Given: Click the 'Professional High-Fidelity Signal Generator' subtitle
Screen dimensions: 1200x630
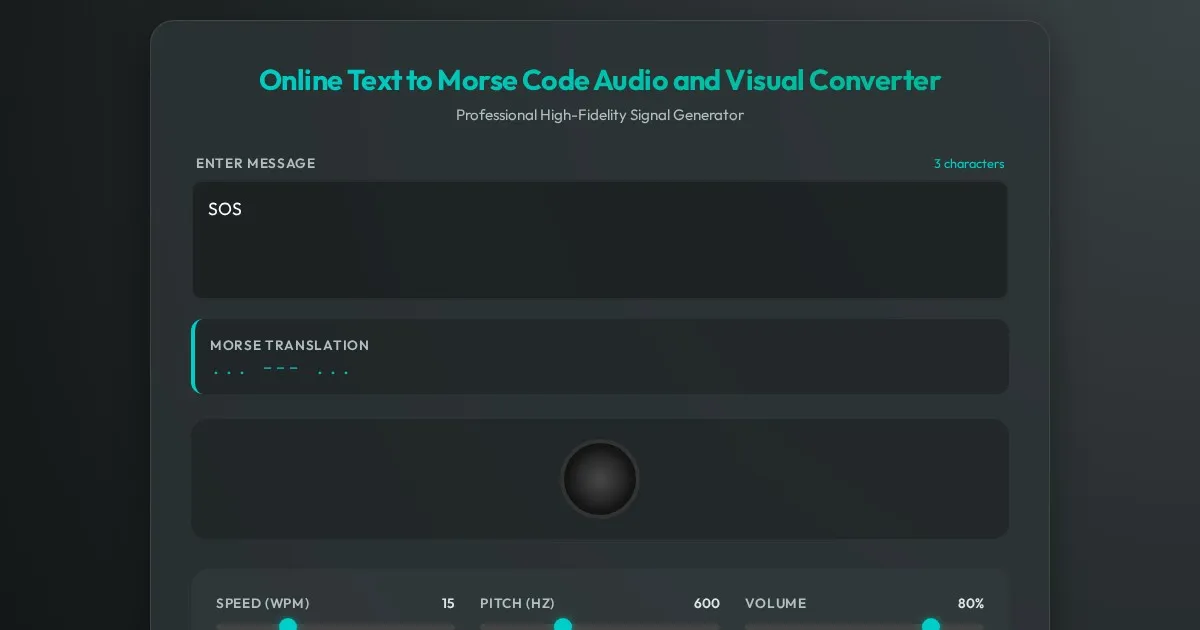Looking at the screenshot, I should coord(600,115).
